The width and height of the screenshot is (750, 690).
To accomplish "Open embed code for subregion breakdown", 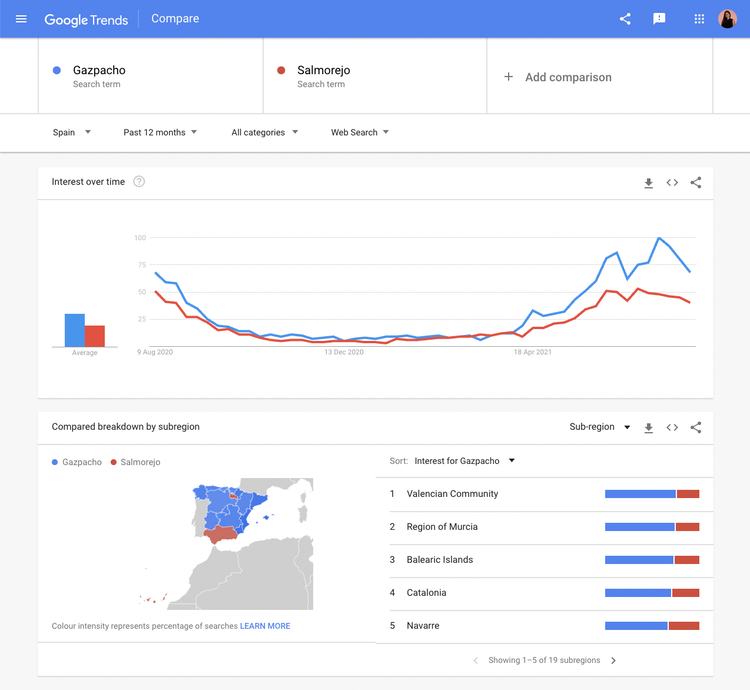I will click(x=672, y=427).
